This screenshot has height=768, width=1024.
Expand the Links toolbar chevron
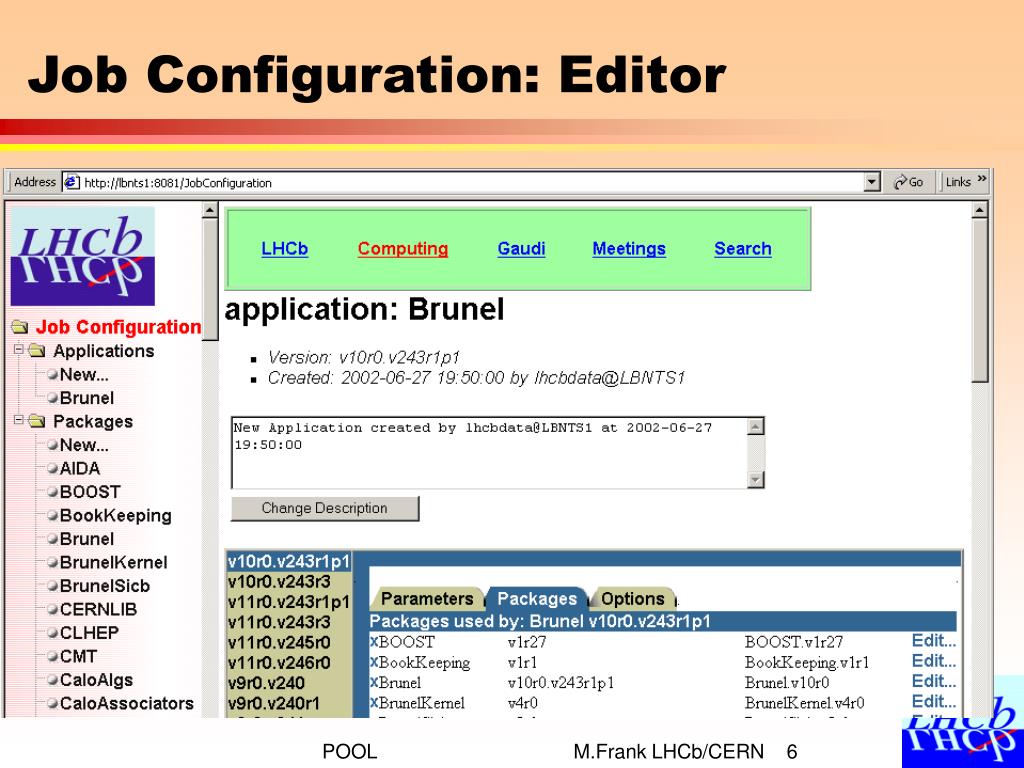(982, 179)
